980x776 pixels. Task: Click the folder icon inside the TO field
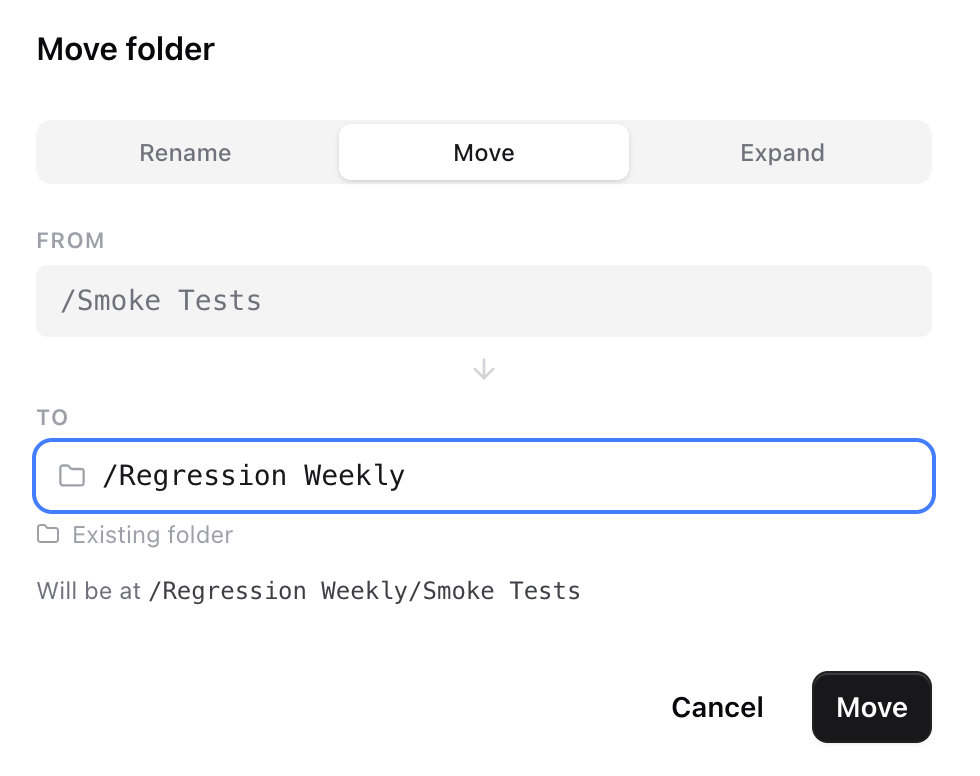click(x=72, y=476)
